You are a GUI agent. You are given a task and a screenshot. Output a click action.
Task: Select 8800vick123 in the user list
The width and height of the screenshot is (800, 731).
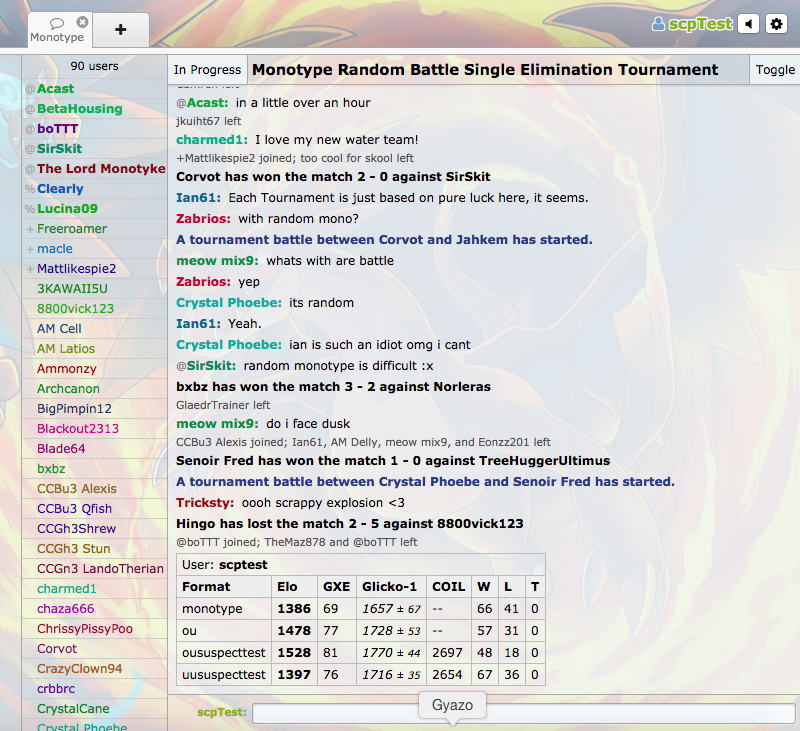click(x=95, y=309)
